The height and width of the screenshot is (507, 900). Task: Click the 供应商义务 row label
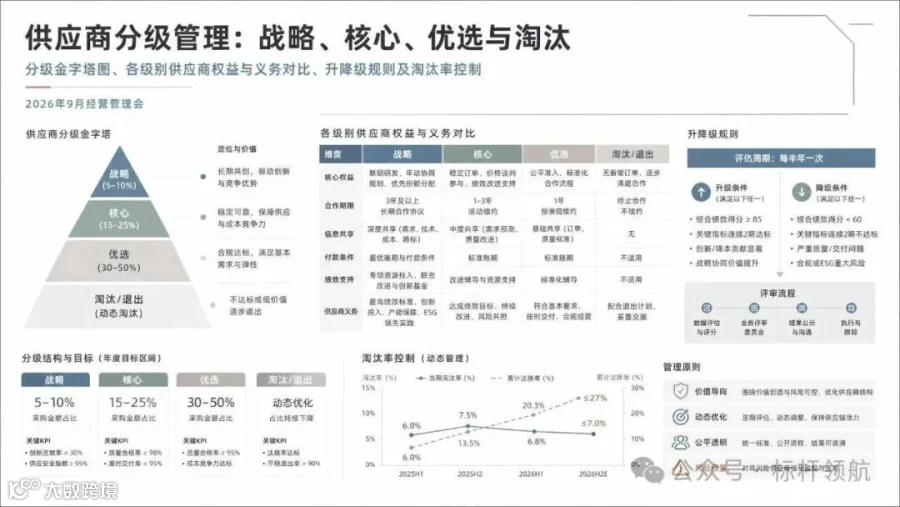point(341,311)
